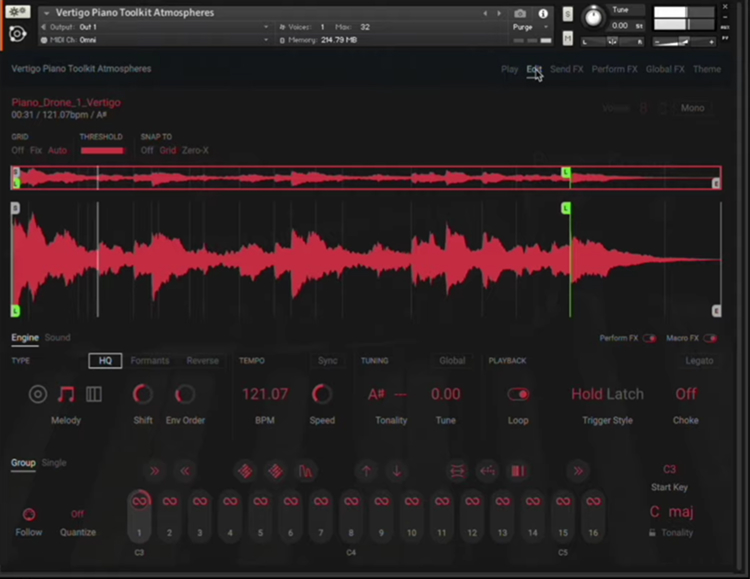Open instrument info via the i icon

(543, 13)
